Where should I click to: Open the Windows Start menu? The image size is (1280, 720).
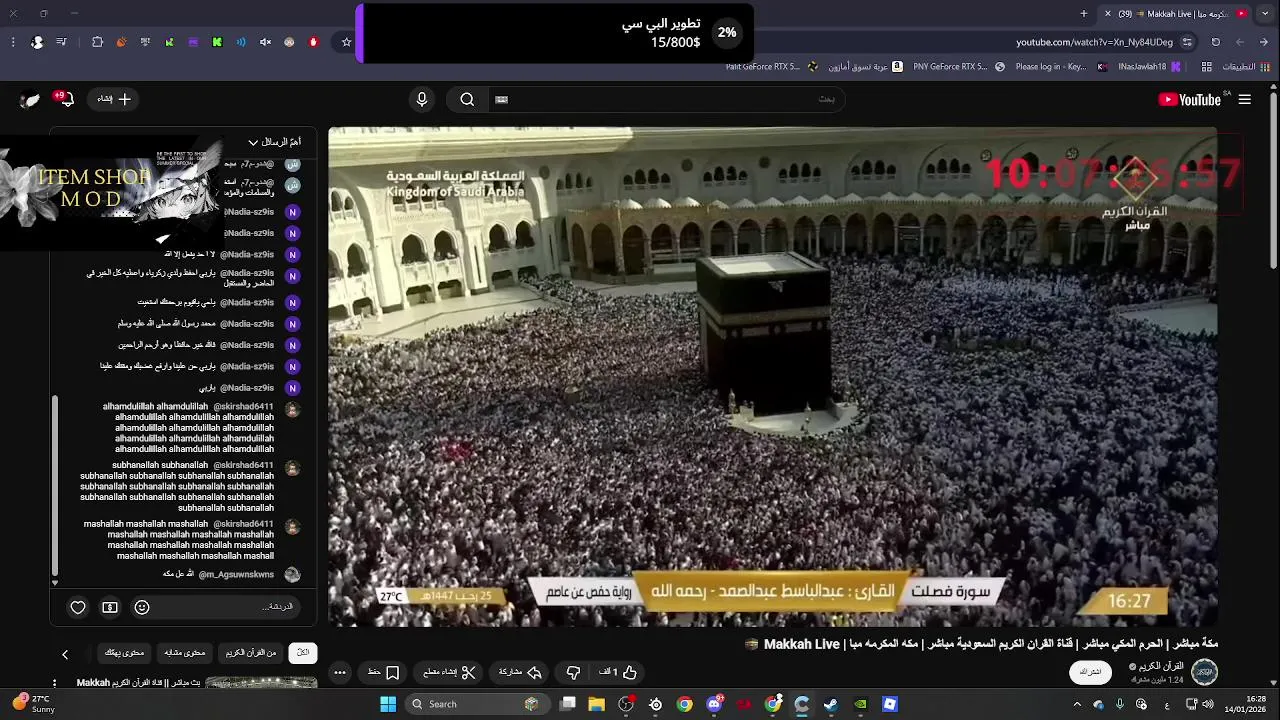388,704
